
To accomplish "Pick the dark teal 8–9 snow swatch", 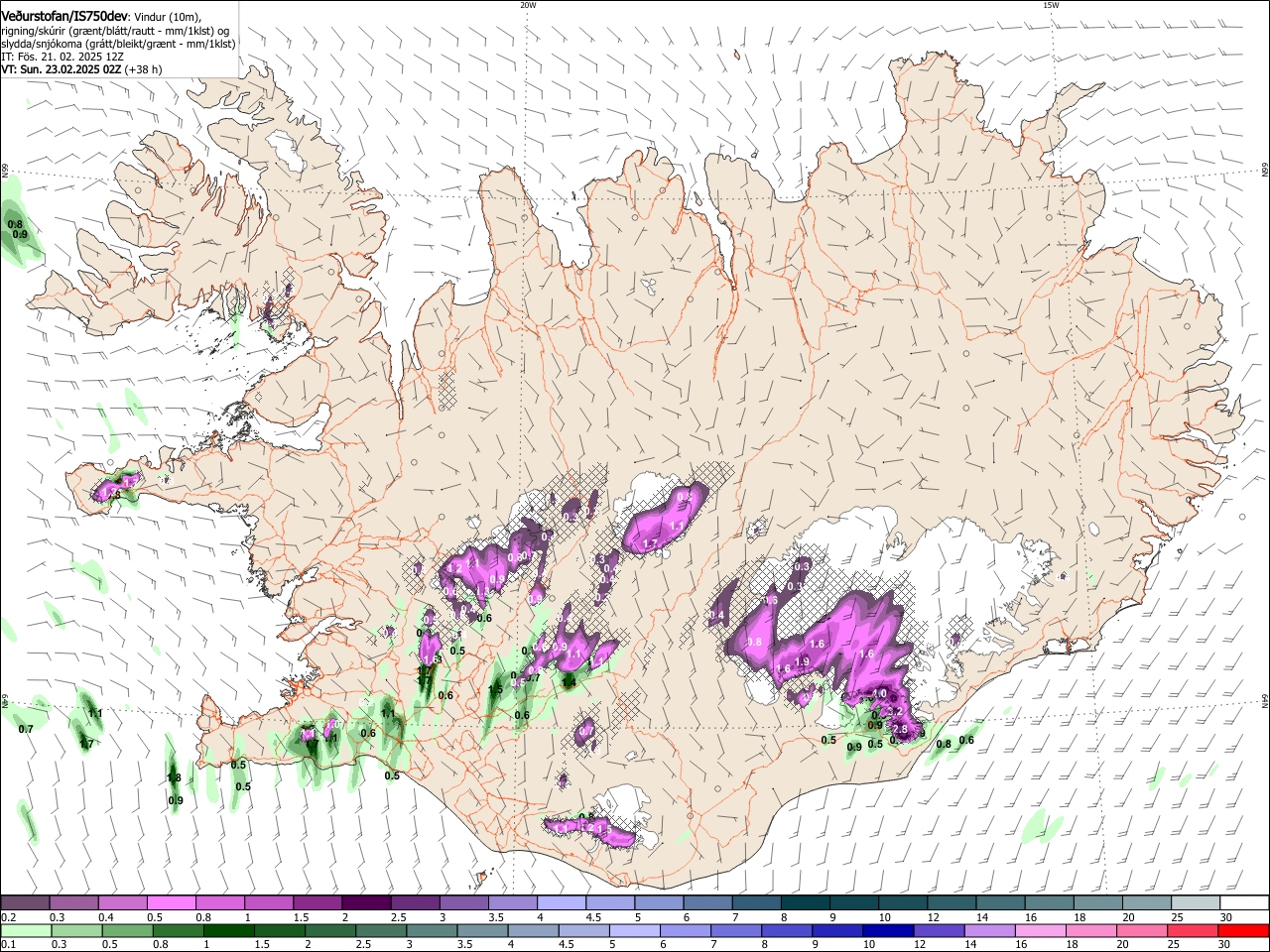I will 805,902.
